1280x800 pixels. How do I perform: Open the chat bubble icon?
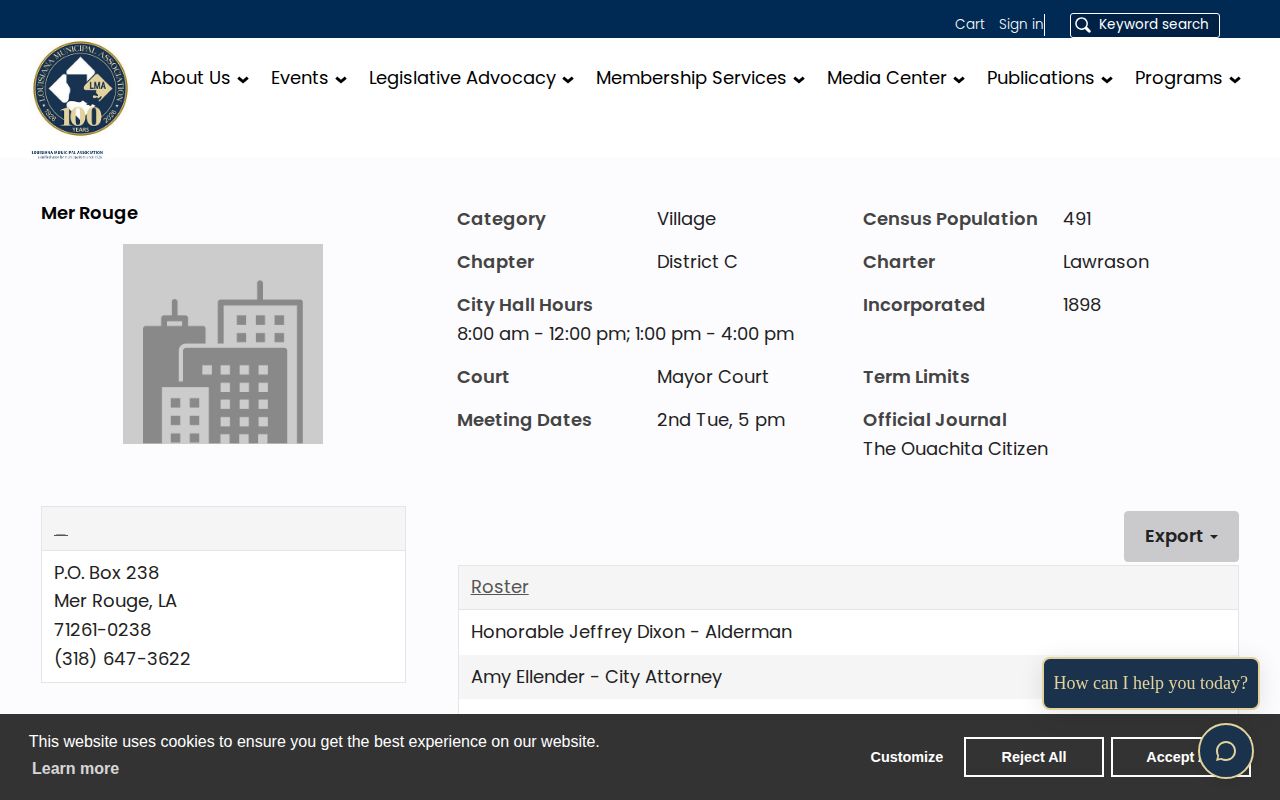1226,751
